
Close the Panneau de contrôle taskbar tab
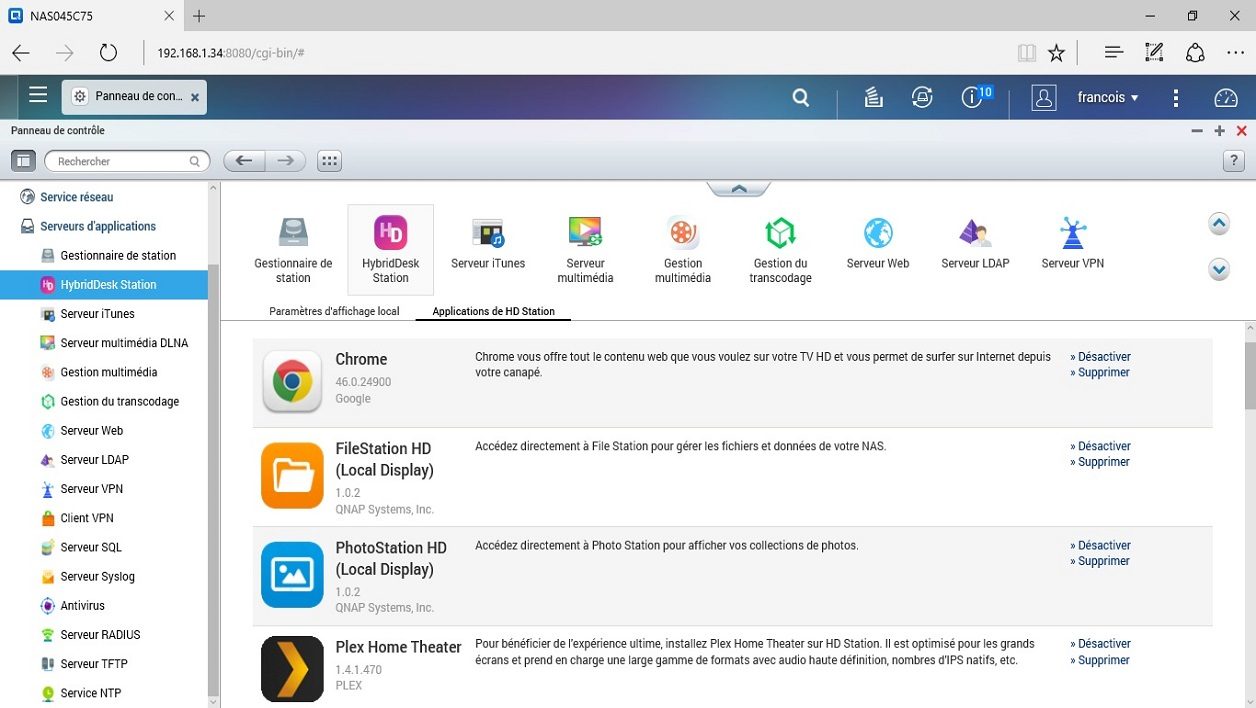pos(195,97)
